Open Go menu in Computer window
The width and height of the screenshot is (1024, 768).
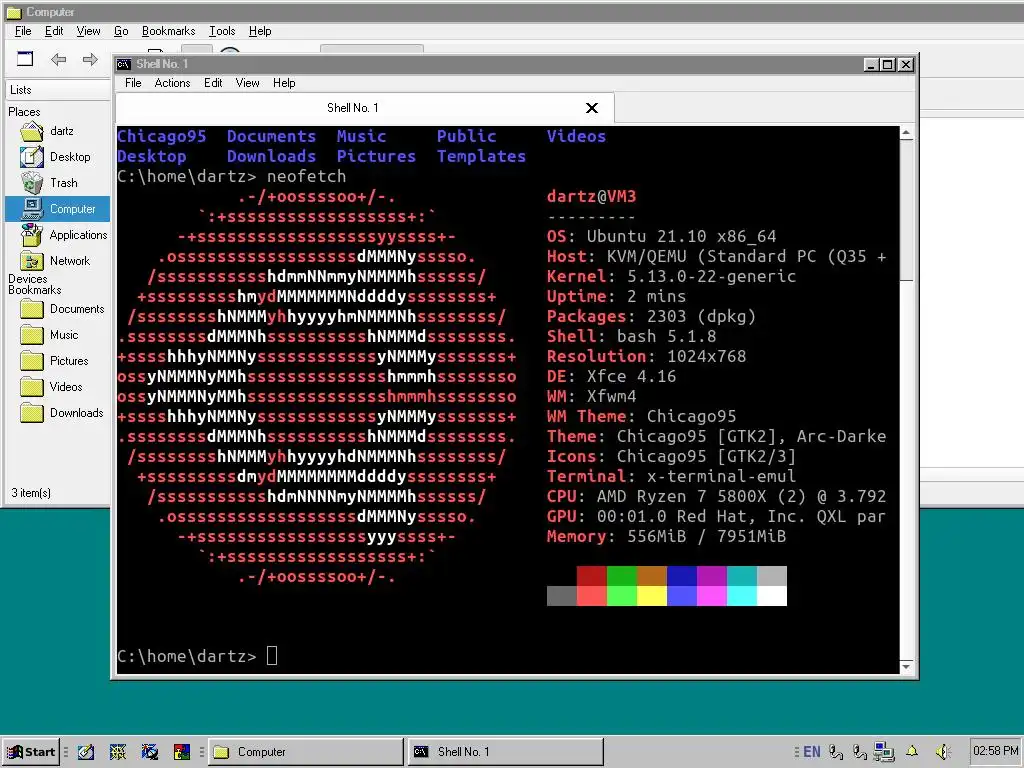pos(121,31)
